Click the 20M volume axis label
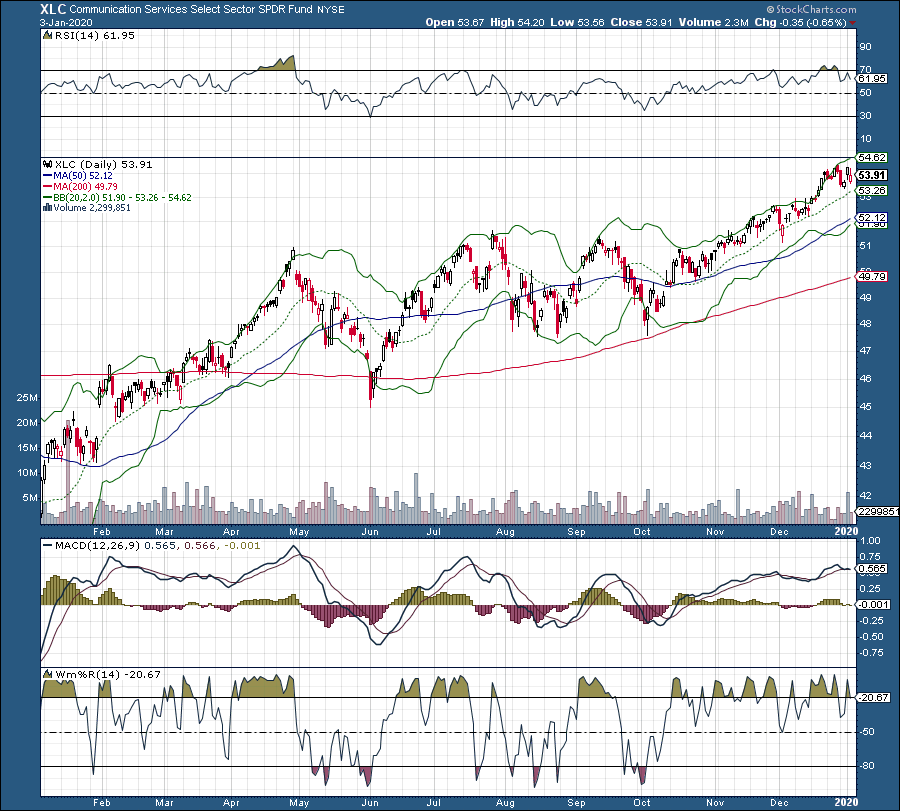The width and height of the screenshot is (900, 811). point(27,423)
